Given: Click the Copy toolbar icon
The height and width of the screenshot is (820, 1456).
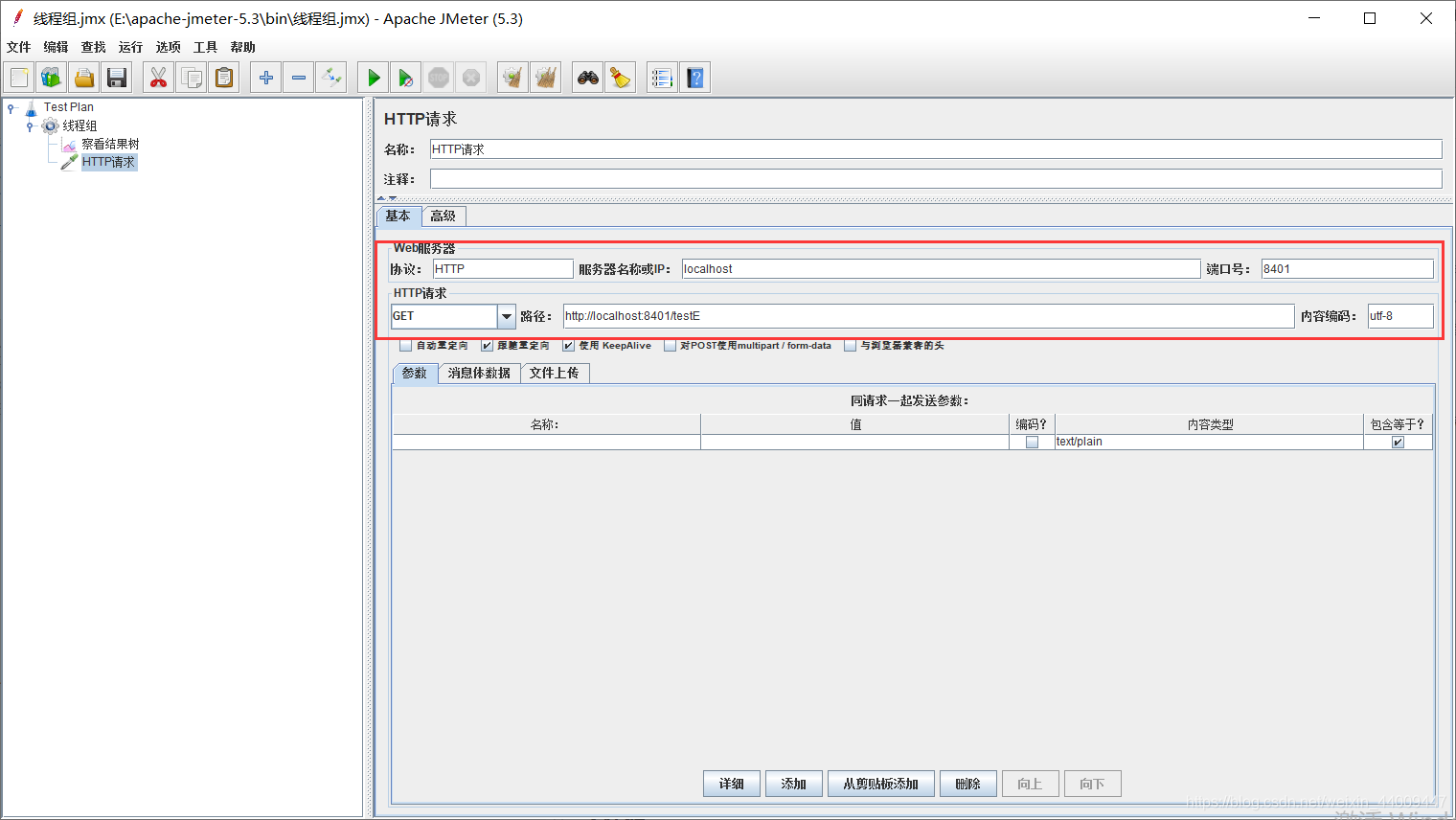Looking at the screenshot, I should point(192,78).
